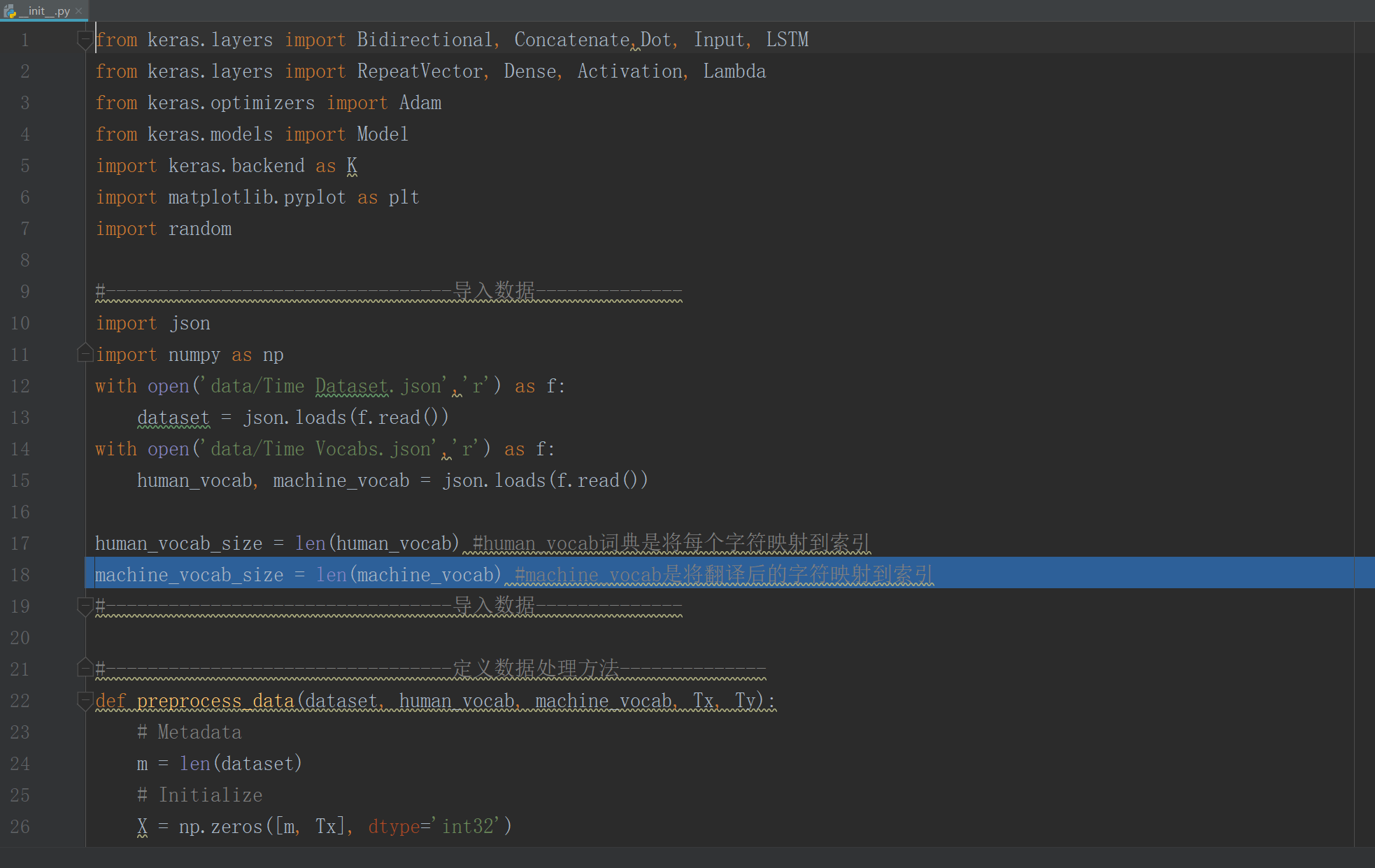This screenshot has height=868, width=1375.
Task: Collapse the comment fold marker at line 19
Action: pyautogui.click(x=85, y=606)
